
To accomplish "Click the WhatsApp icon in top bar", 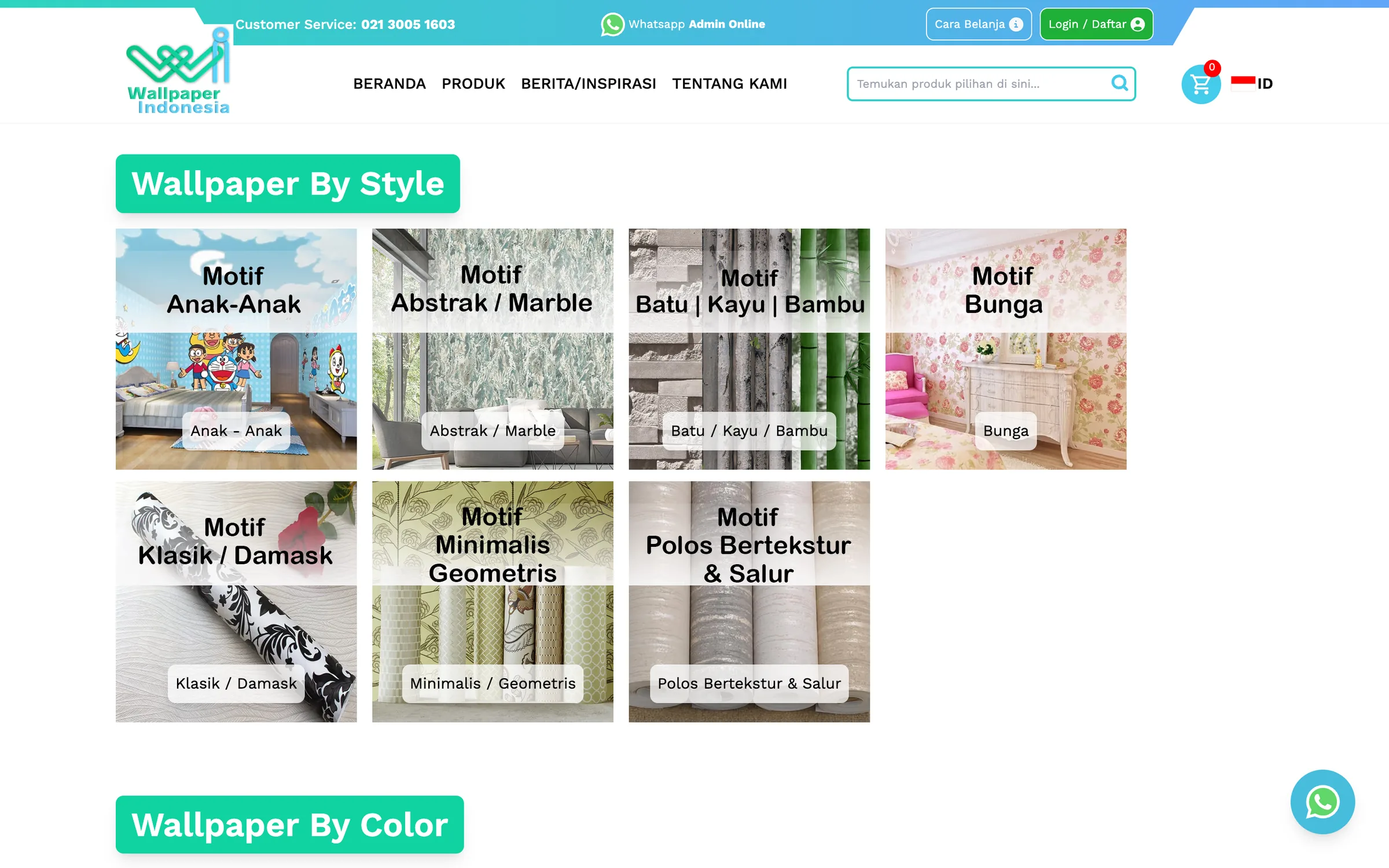I will click(612, 24).
